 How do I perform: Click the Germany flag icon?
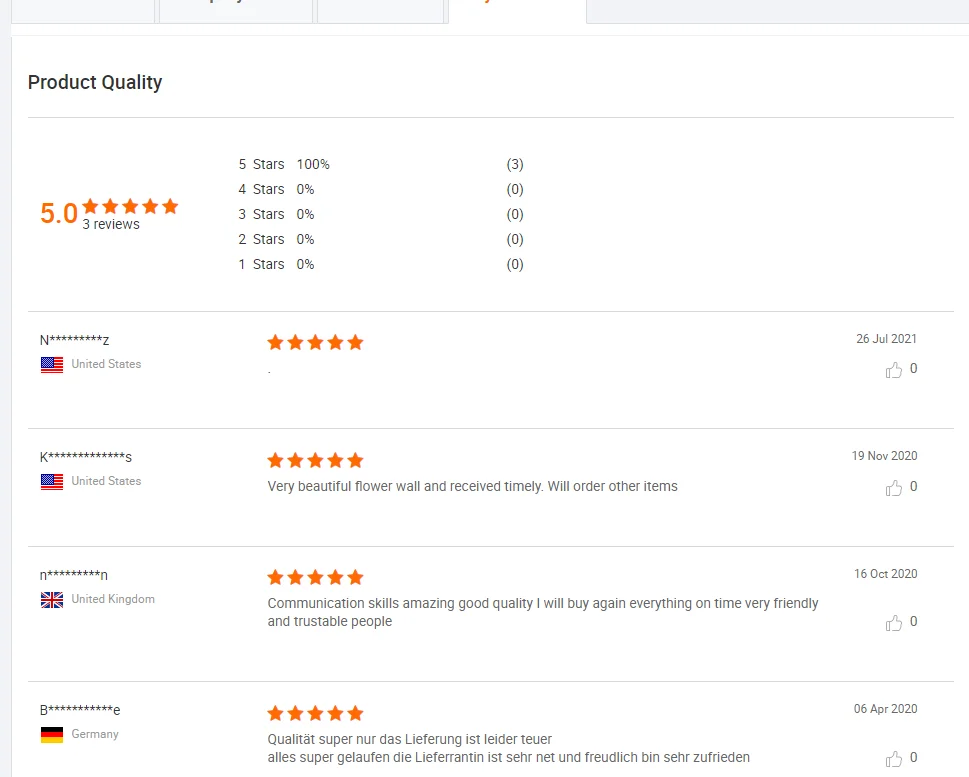pyautogui.click(x=52, y=735)
